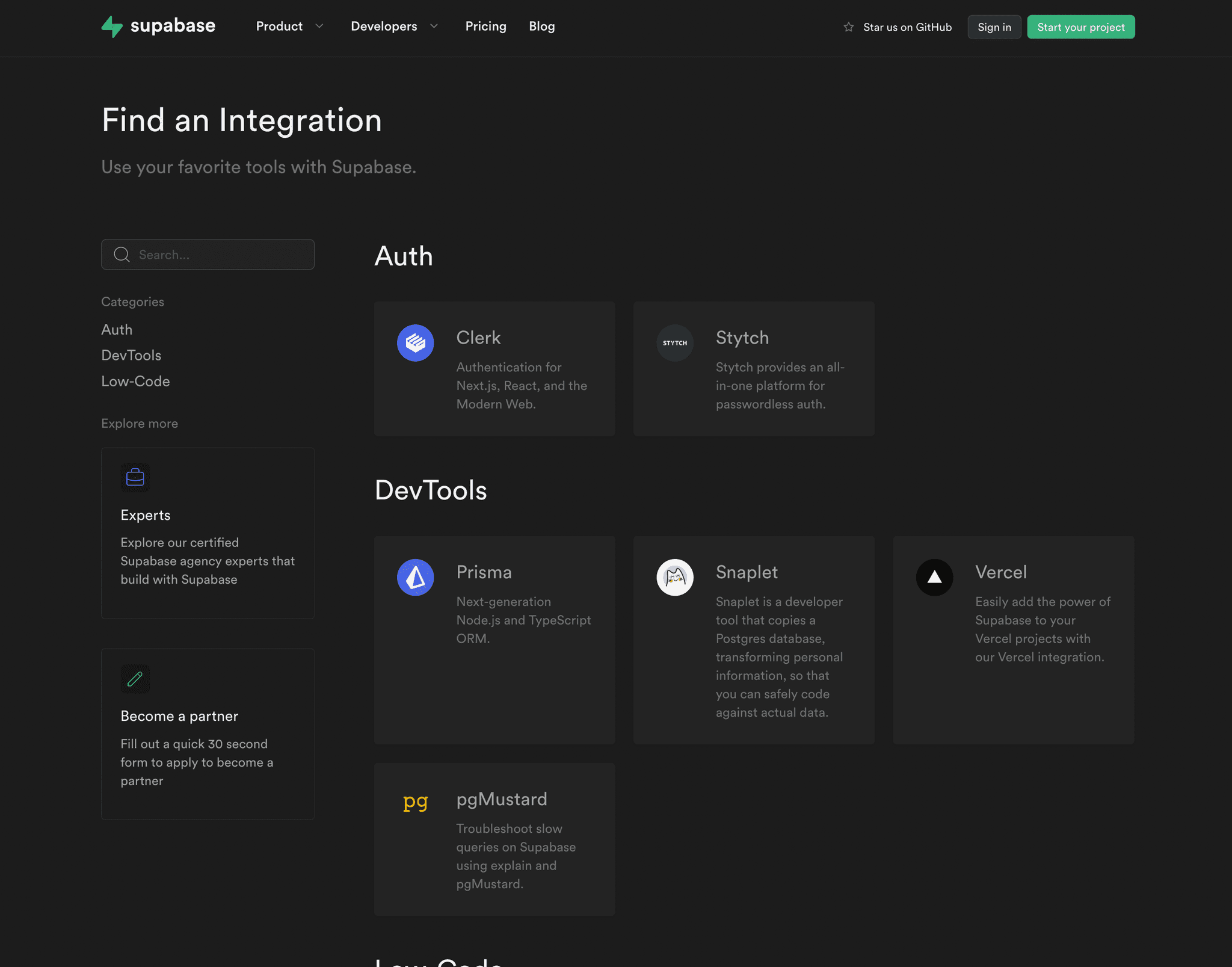Select the Low-Code category filter
Screen dimensions: 1232x967
[x=135, y=381]
